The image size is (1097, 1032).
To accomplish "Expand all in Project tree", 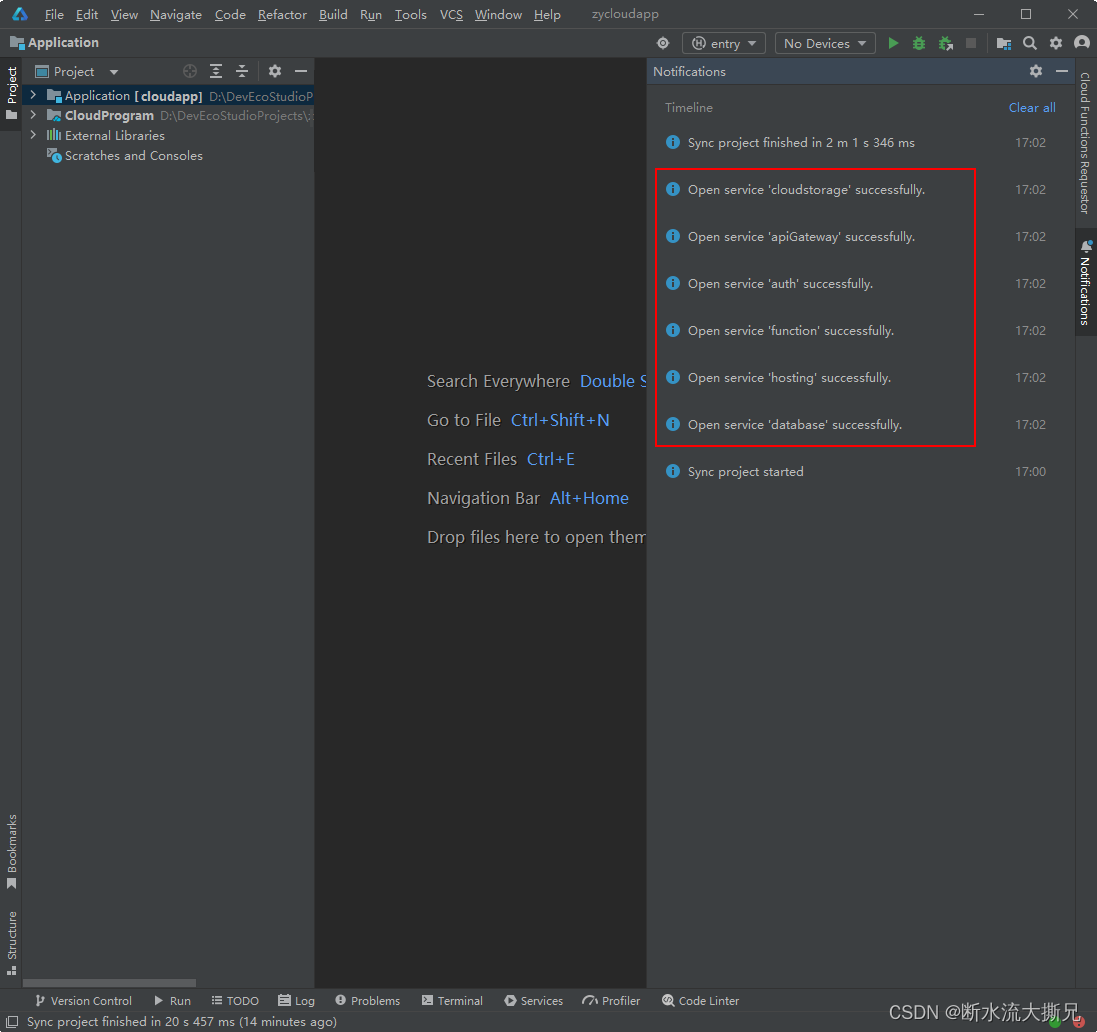I will click(x=216, y=71).
